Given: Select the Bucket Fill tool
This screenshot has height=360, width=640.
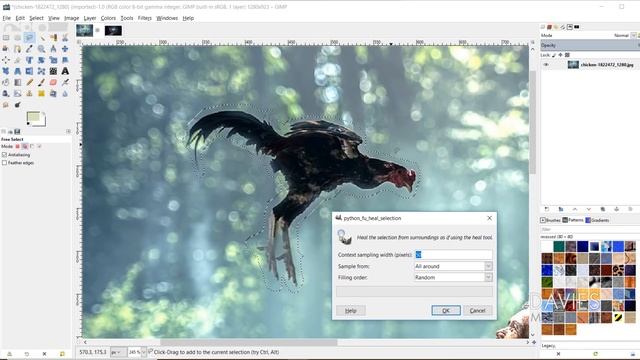Looking at the screenshot, I should [6, 82].
